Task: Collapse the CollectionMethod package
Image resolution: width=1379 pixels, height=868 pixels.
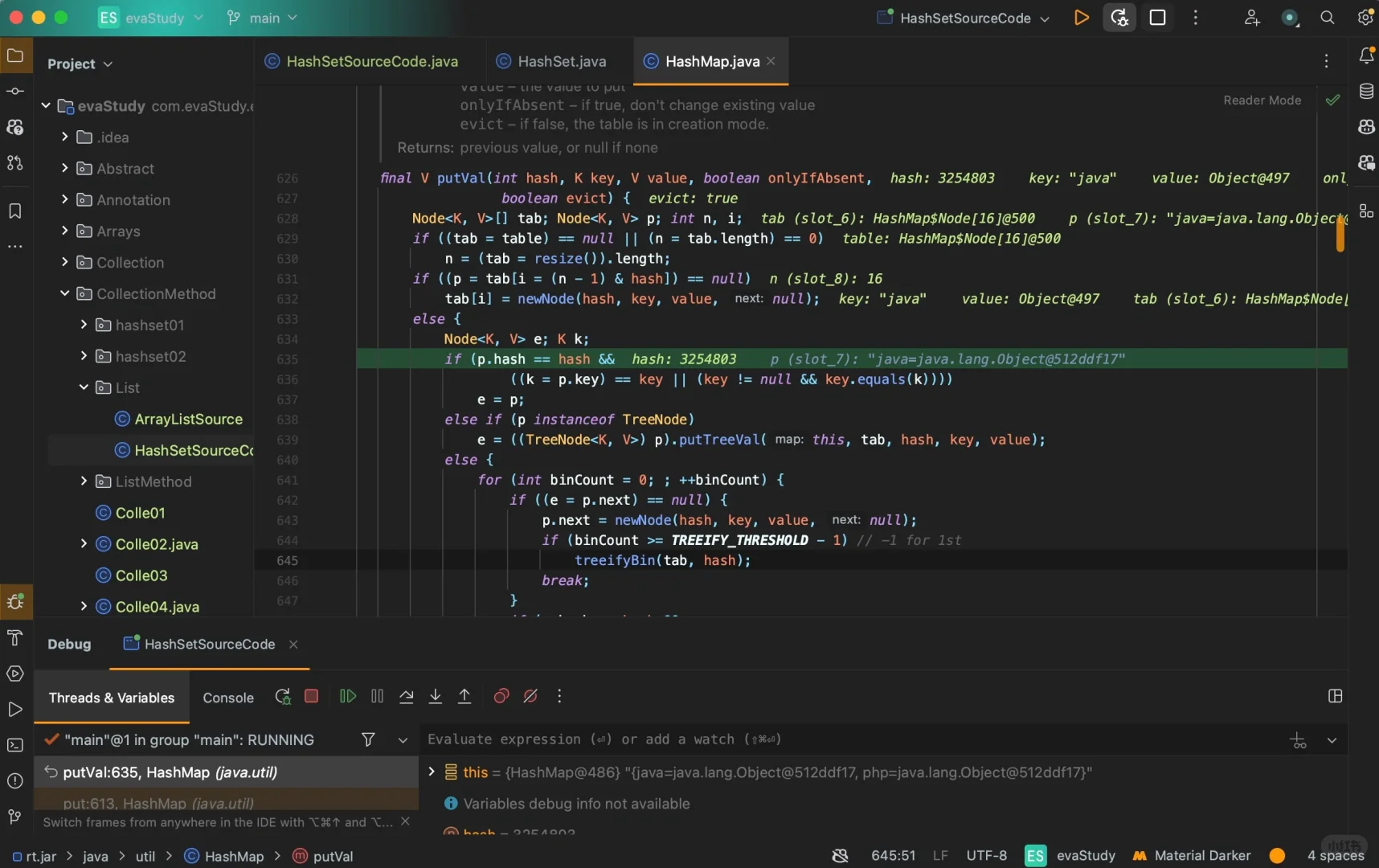Action: [65, 294]
